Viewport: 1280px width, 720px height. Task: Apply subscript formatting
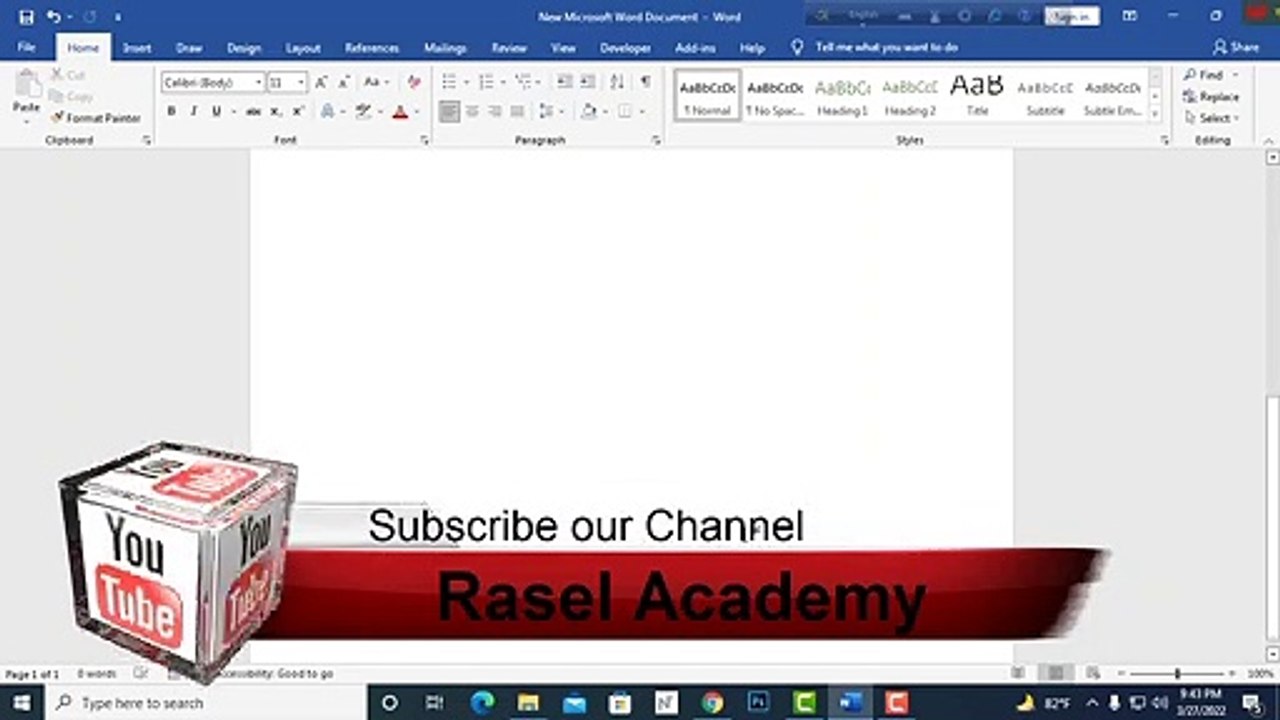point(277,112)
